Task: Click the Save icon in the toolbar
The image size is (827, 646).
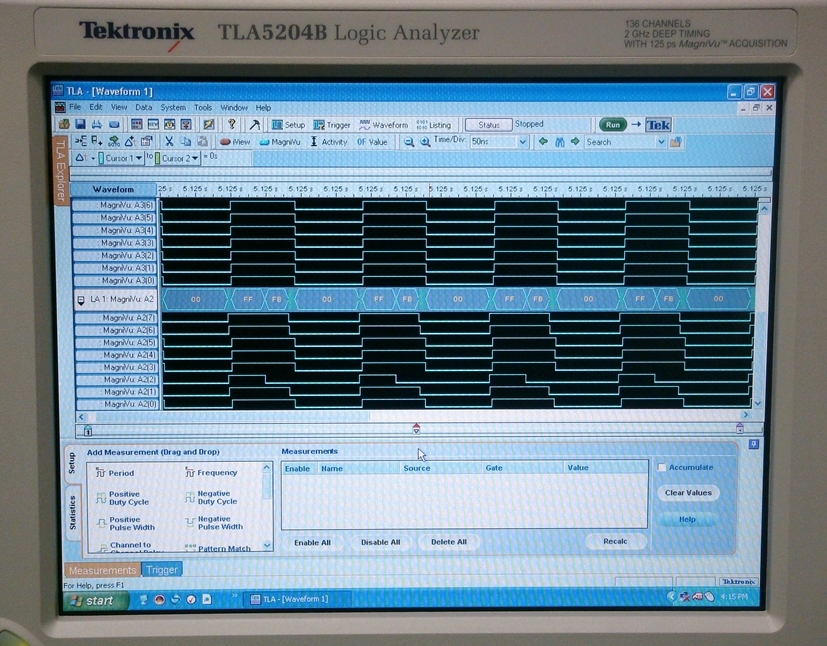Action: 80,124
